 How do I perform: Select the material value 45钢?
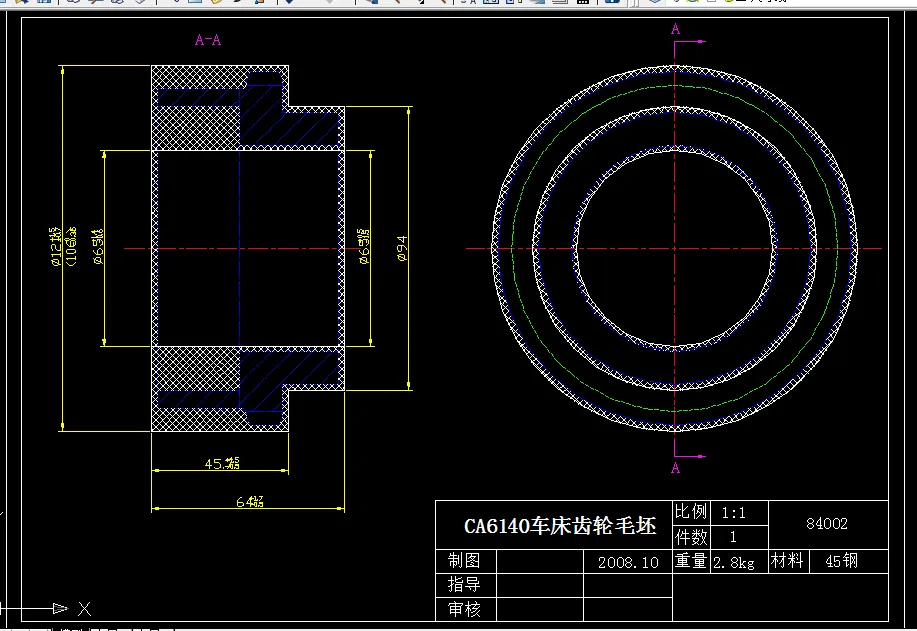pos(841,561)
